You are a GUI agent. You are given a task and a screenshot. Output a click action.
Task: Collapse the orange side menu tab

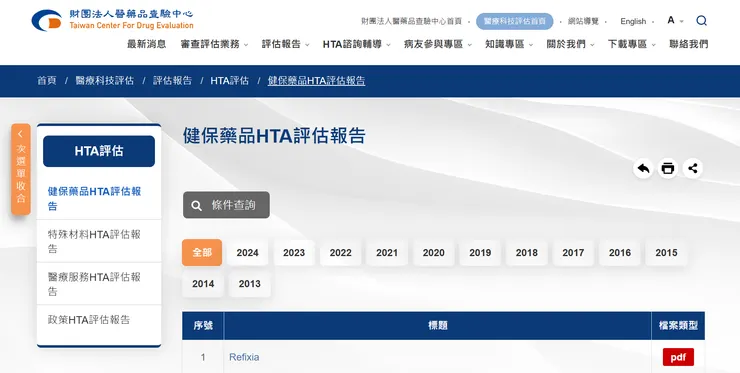coord(21,170)
